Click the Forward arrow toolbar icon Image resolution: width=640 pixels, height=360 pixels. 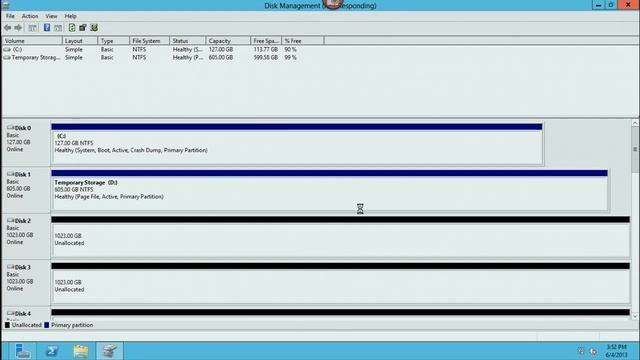[18, 28]
